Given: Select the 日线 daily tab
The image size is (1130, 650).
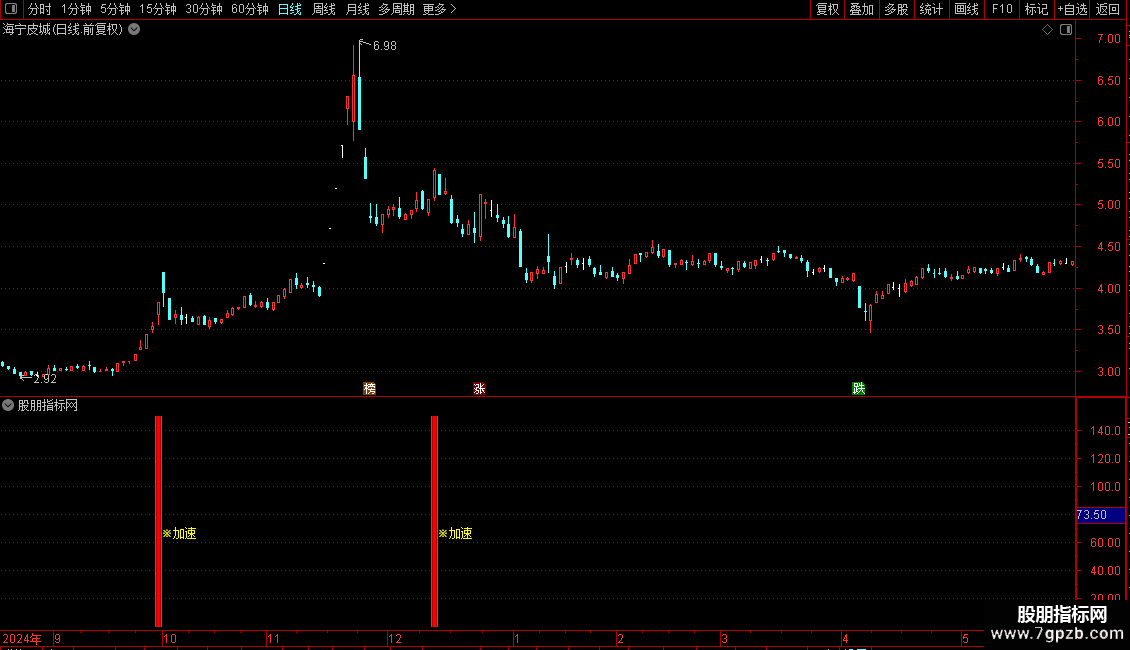Looking at the screenshot, I should point(290,9).
